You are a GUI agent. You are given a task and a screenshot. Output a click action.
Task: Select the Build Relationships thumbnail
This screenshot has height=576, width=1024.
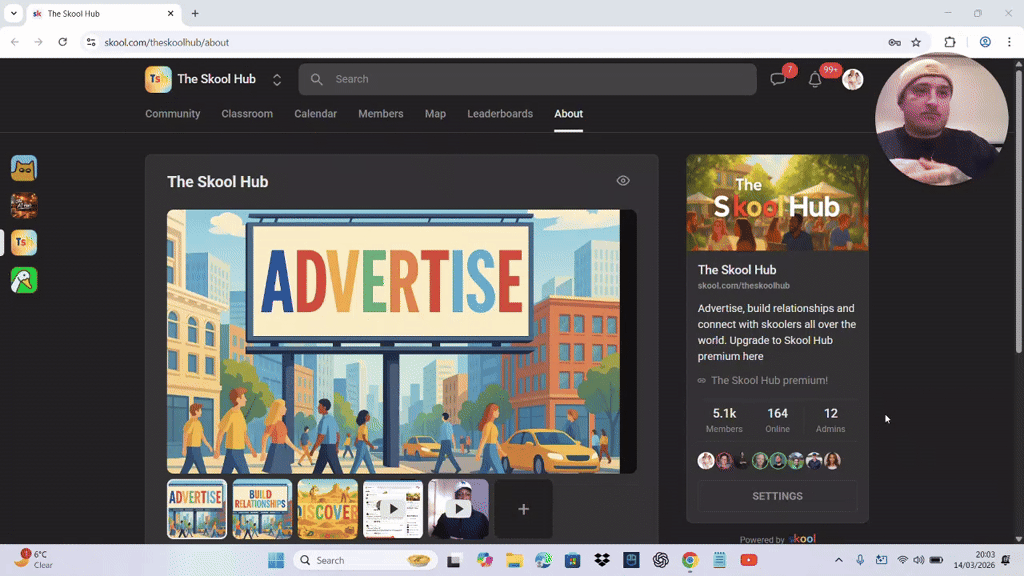262,509
